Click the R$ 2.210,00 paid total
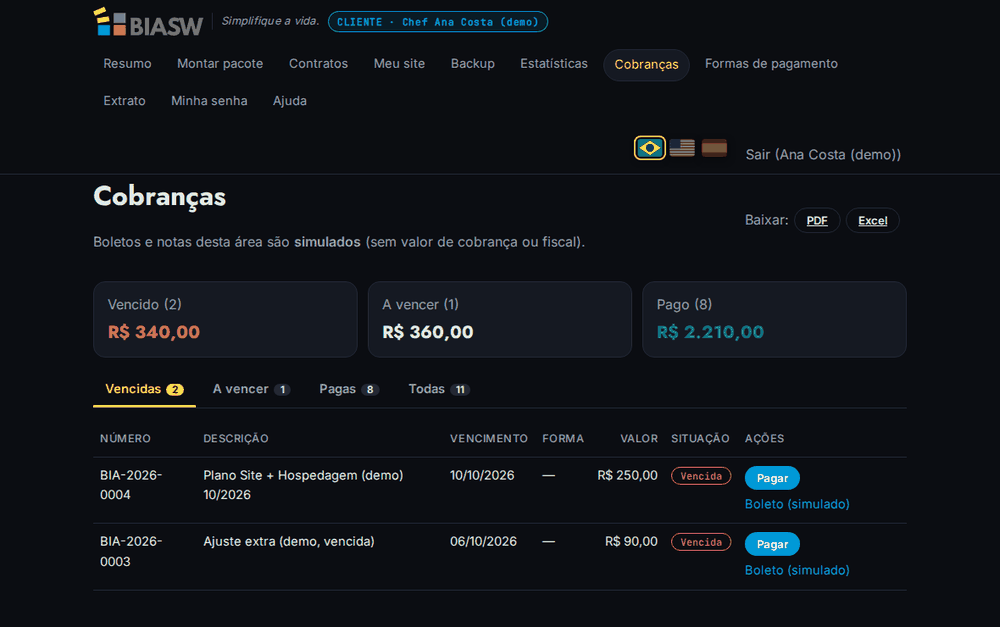The height and width of the screenshot is (627, 1000). 710,332
